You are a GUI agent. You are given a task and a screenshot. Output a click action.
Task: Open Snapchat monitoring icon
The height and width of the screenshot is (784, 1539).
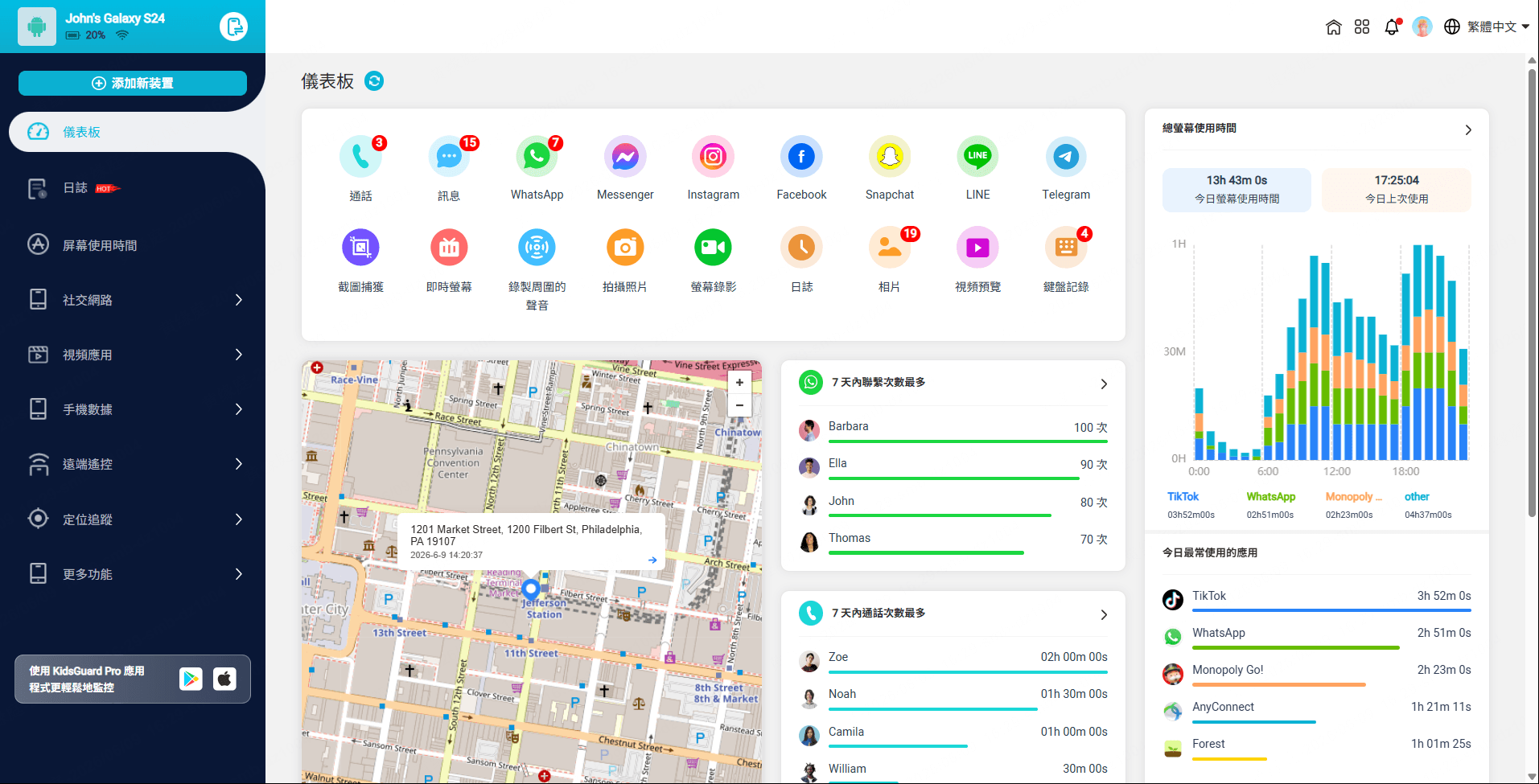click(890, 157)
